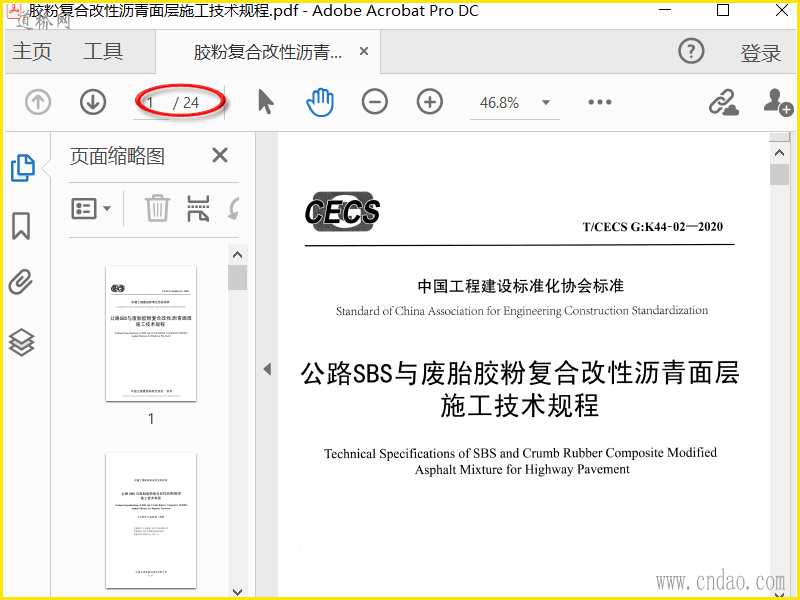Close the 页面缩略图 panel
The image size is (800, 600).
tap(220, 155)
